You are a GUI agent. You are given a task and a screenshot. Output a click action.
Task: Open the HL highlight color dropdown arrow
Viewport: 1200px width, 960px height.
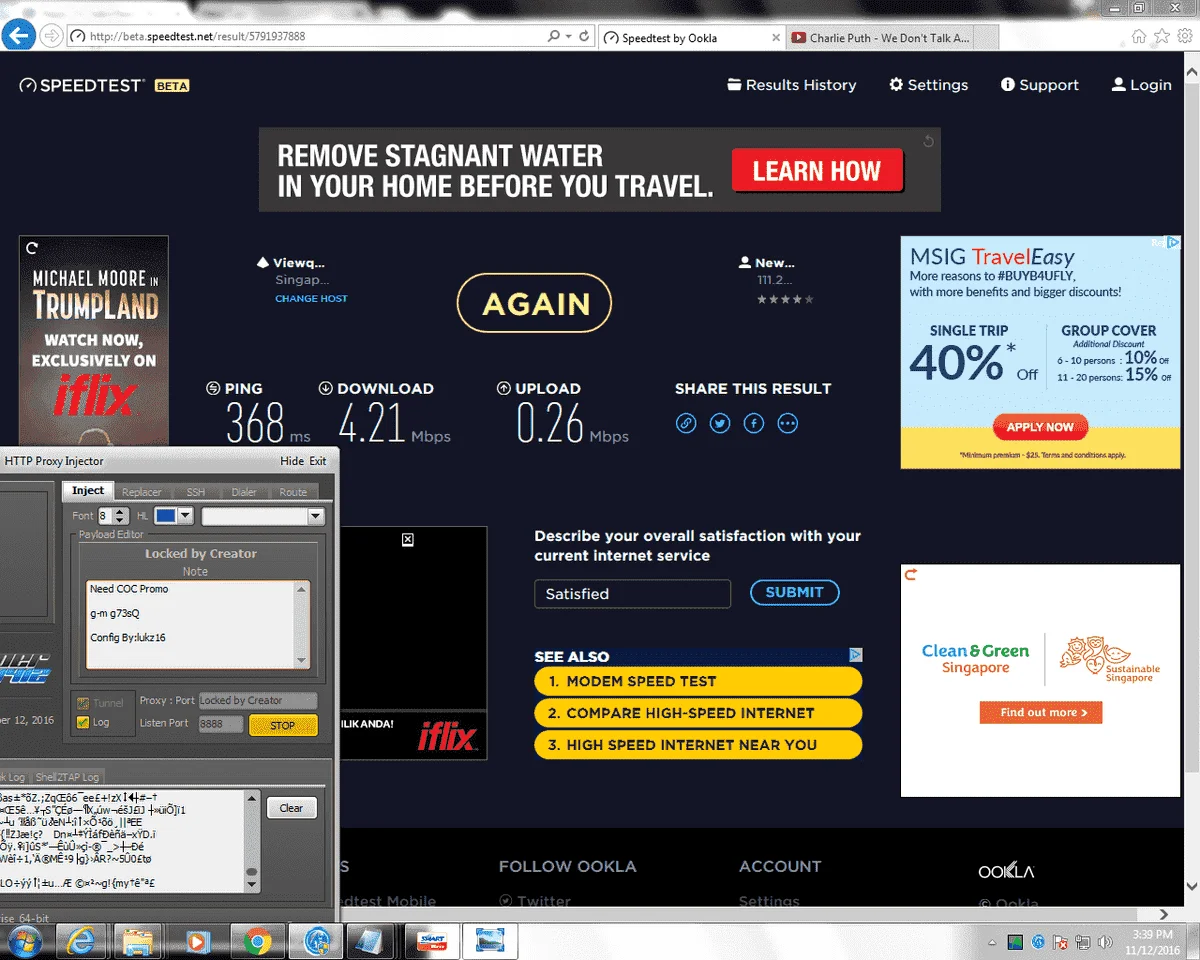[x=185, y=516]
